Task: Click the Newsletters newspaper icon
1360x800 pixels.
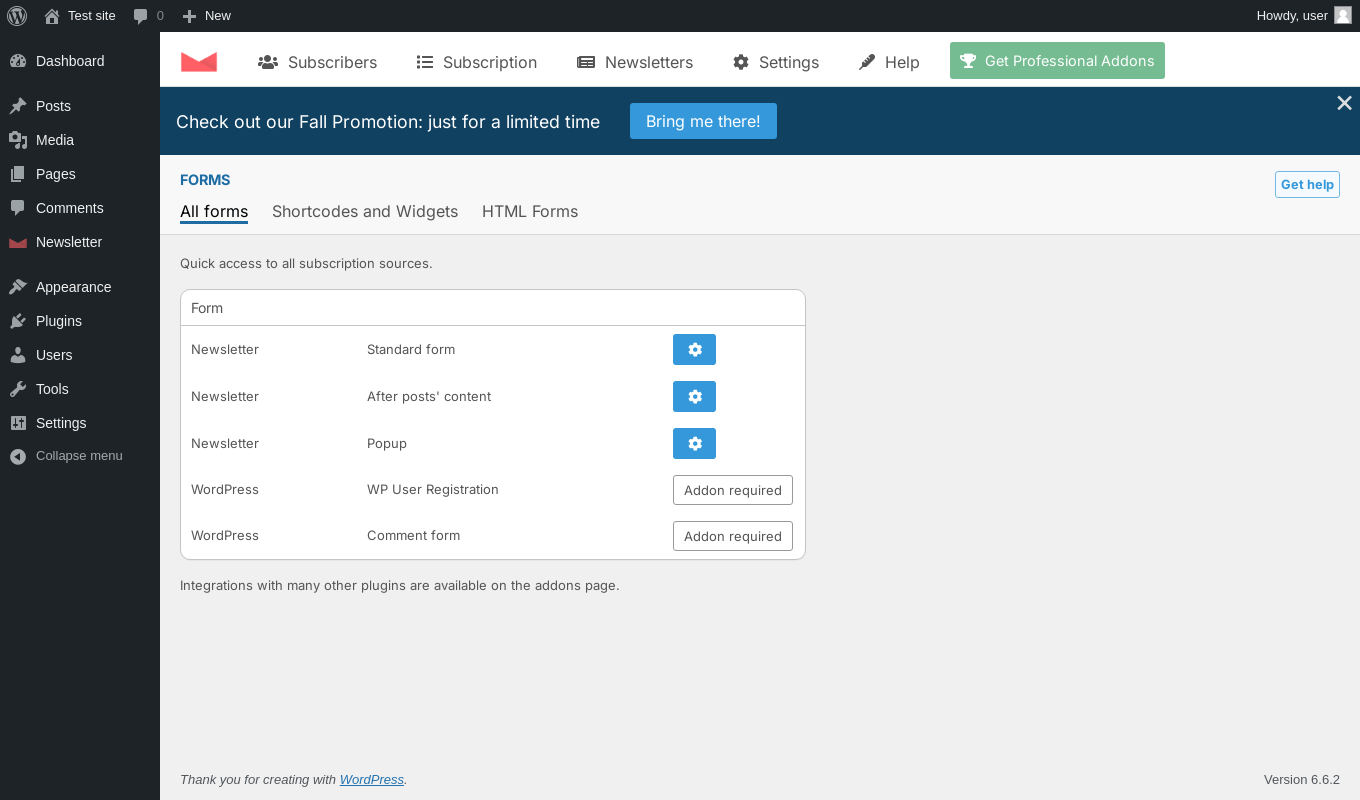Action: 586,62
